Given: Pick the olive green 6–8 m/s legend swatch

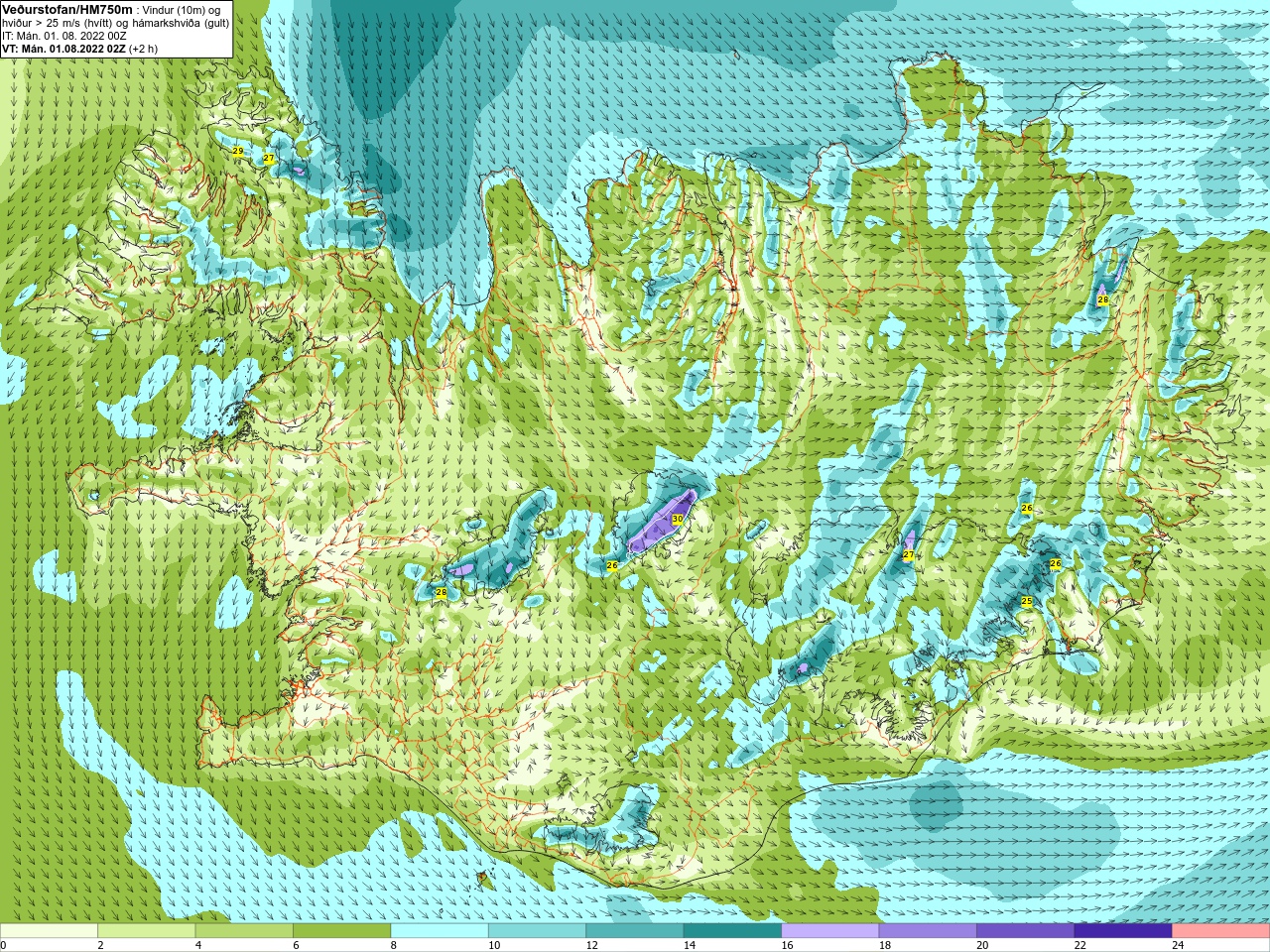Looking at the screenshot, I should [x=341, y=931].
